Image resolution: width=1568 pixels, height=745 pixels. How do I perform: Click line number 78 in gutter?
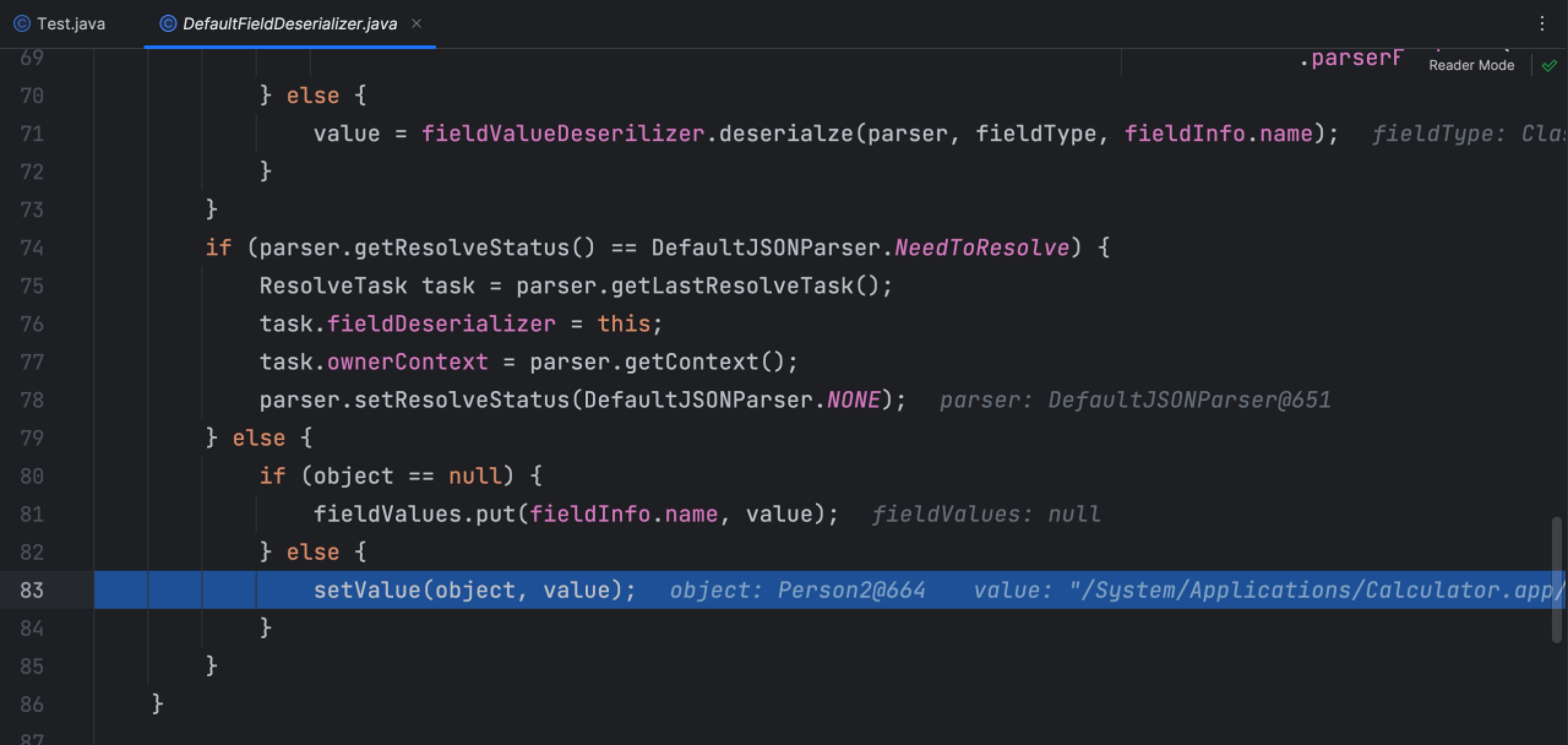[x=32, y=400]
